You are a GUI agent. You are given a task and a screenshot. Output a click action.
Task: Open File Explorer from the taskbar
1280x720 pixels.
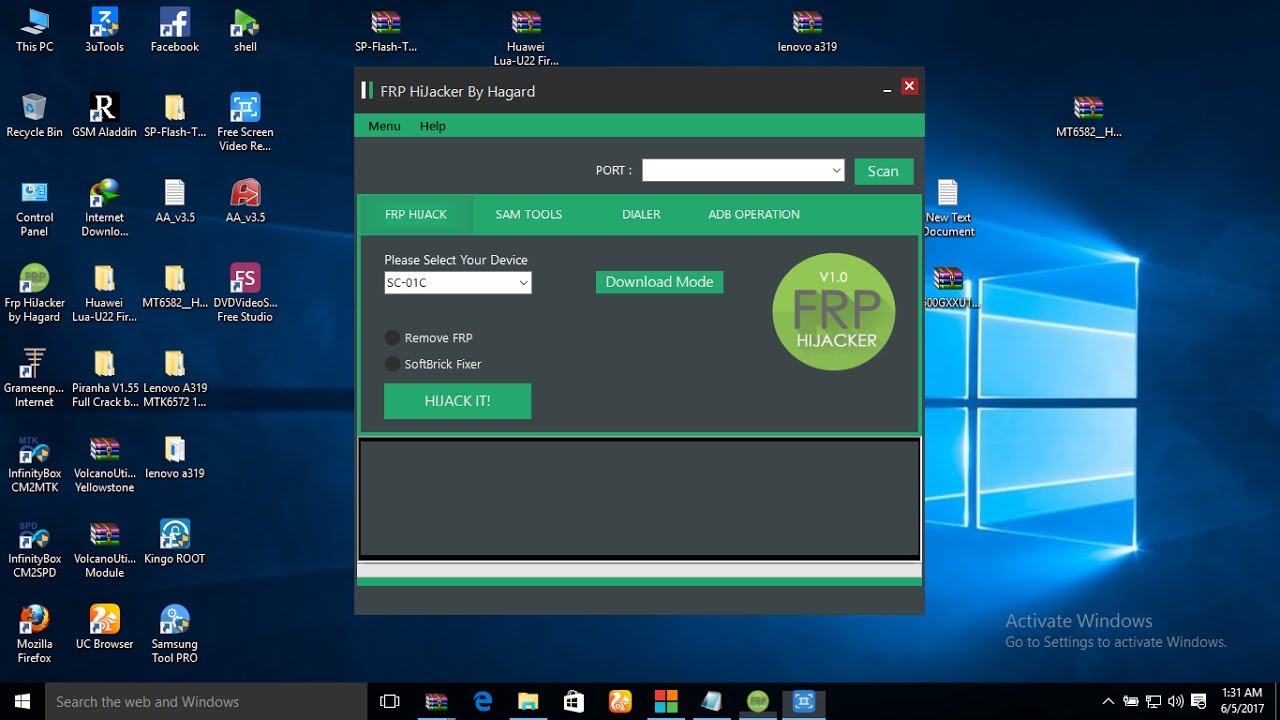click(x=528, y=702)
